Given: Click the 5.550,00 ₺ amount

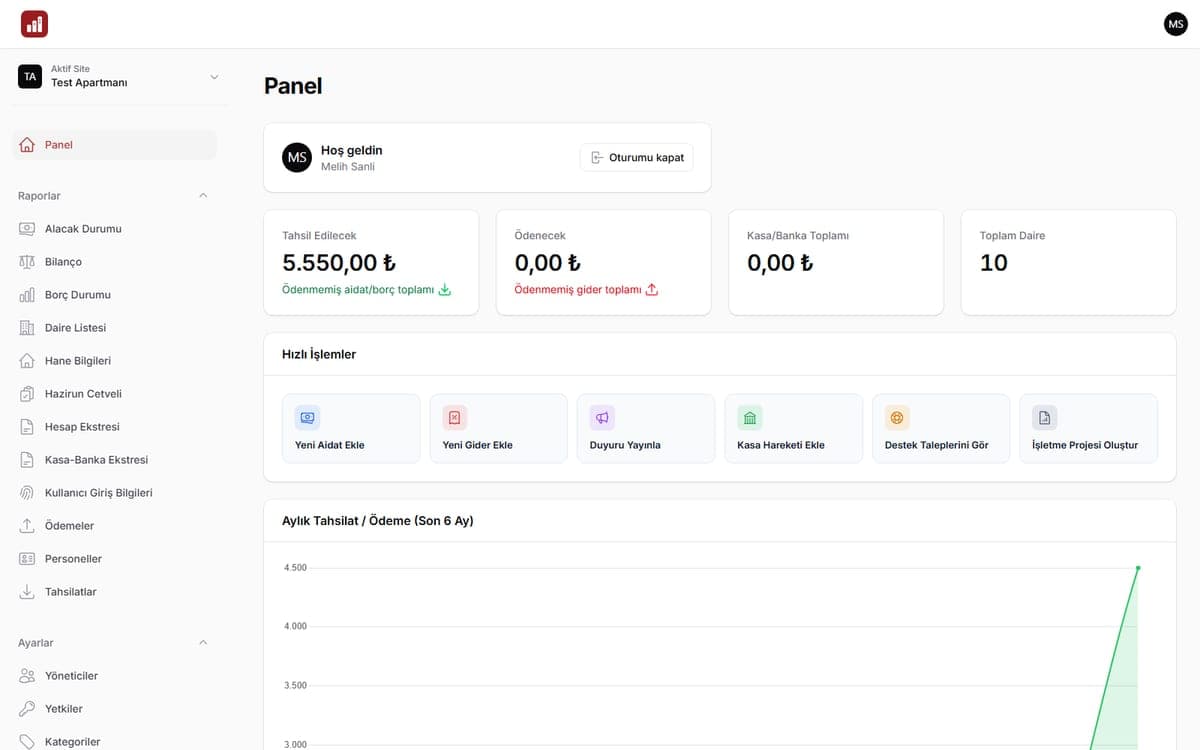Looking at the screenshot, I should point(339,263).
